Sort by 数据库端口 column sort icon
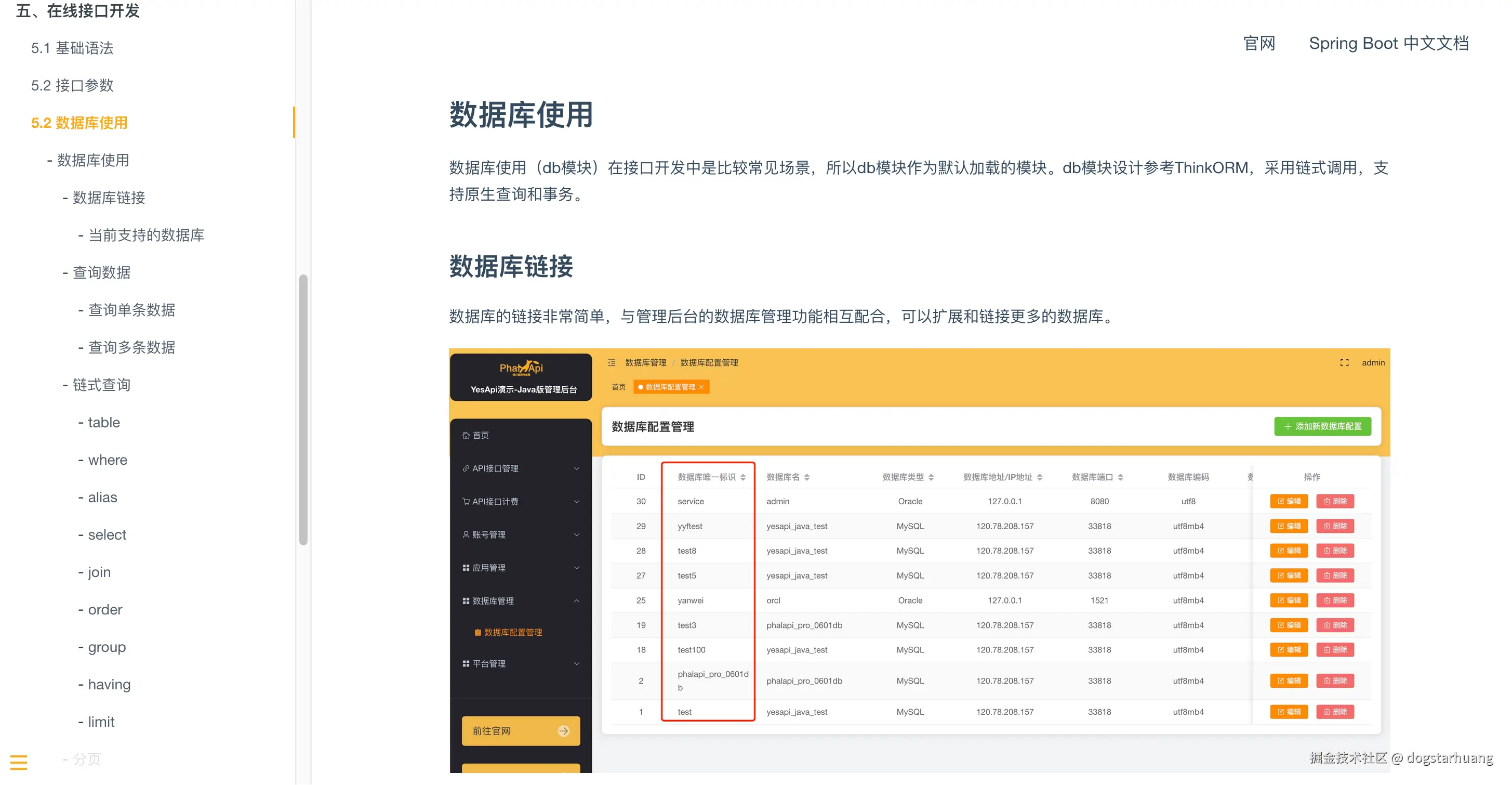 tap(1121, 477)
